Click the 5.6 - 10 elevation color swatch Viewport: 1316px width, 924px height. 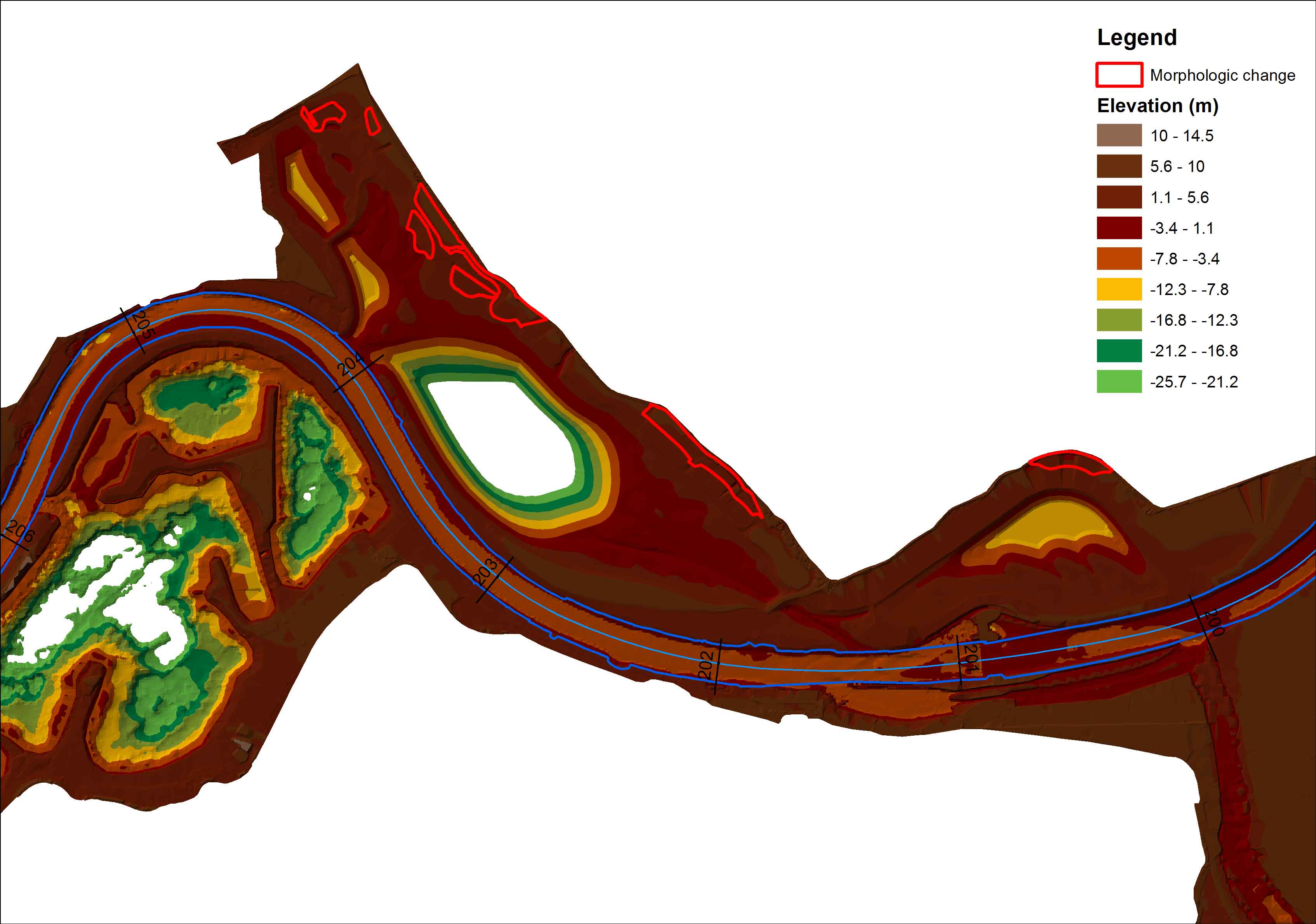coord(1119,166)
